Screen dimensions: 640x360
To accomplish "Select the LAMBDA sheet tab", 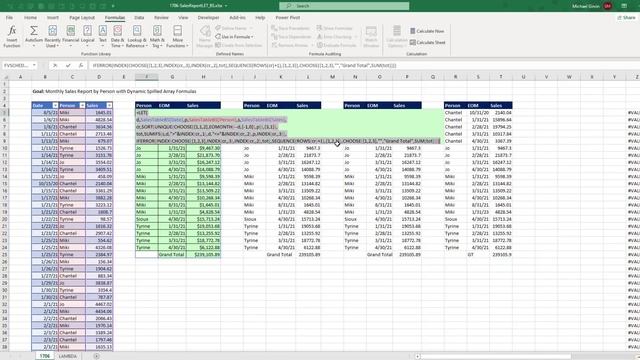I will 67,356.
